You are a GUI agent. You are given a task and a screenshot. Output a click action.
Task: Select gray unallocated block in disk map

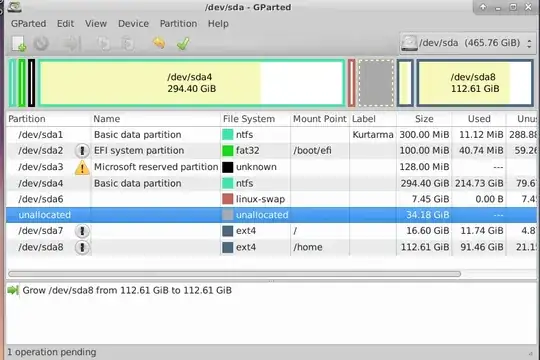376,83
